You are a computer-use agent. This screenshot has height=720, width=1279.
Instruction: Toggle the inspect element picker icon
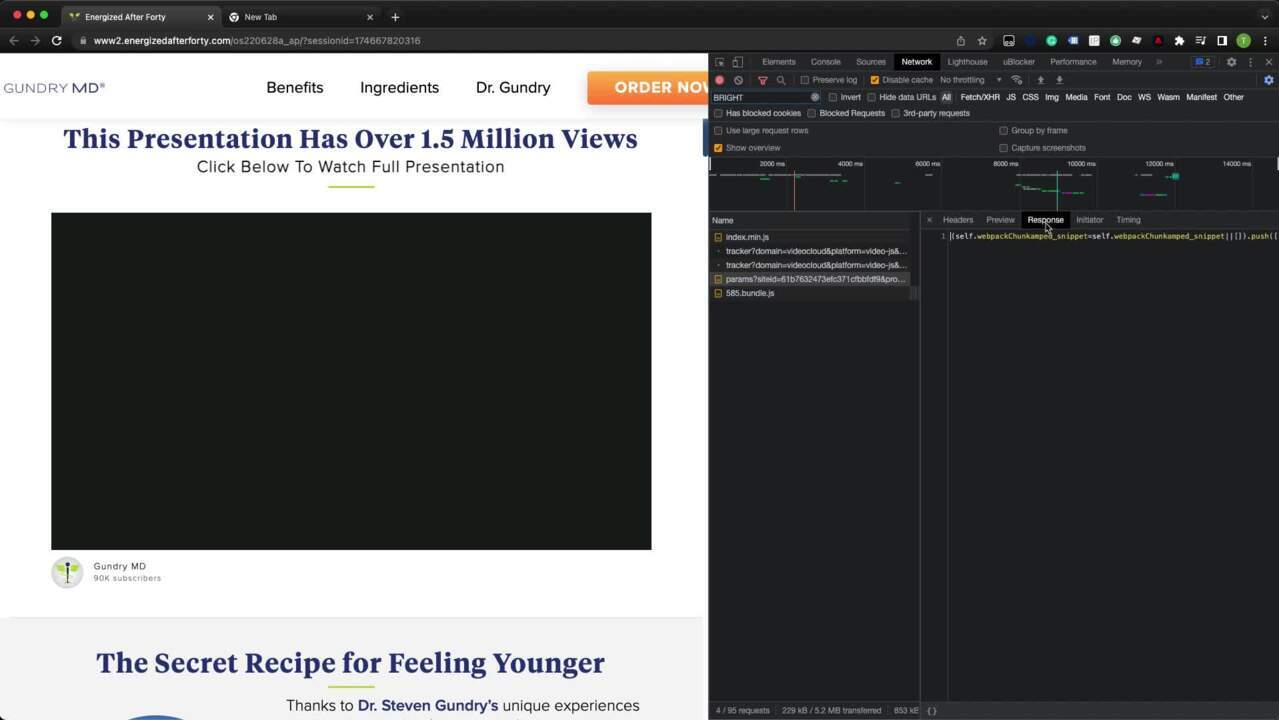tap(719, 62)
